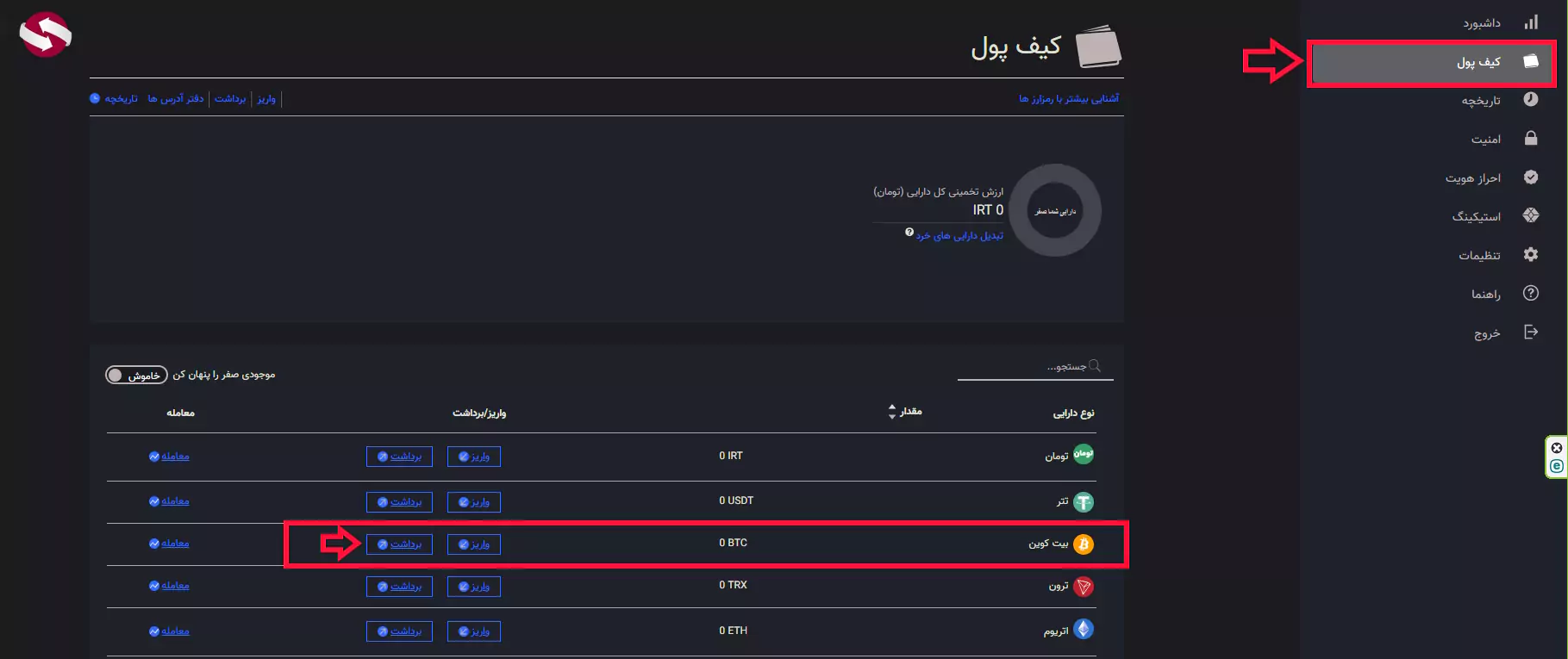Image resolution: width=1568 pixels, height=659 pixels.
Task: Open the استیکینگ staking icon
Action: click(1531, 215)
